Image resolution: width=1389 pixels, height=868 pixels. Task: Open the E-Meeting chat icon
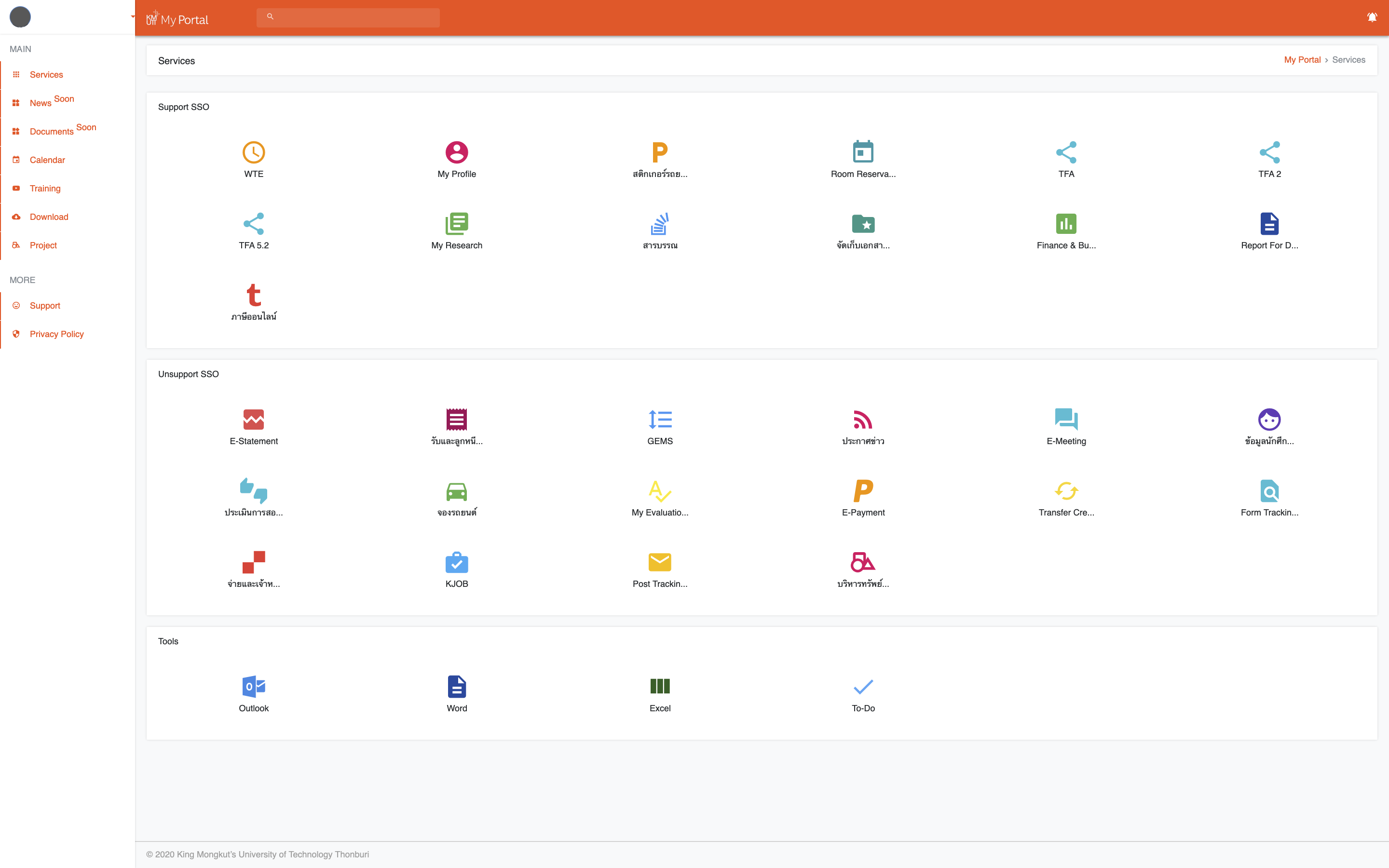click(1066, 420)
